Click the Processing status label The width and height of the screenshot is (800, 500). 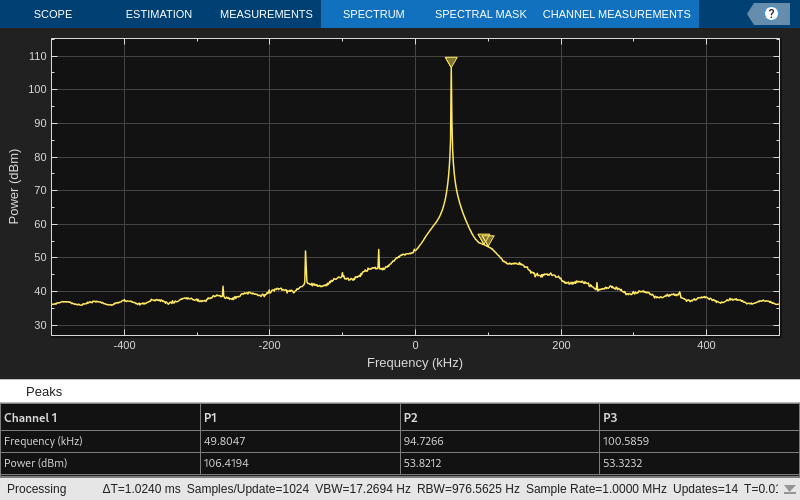(x=37, y=489)
